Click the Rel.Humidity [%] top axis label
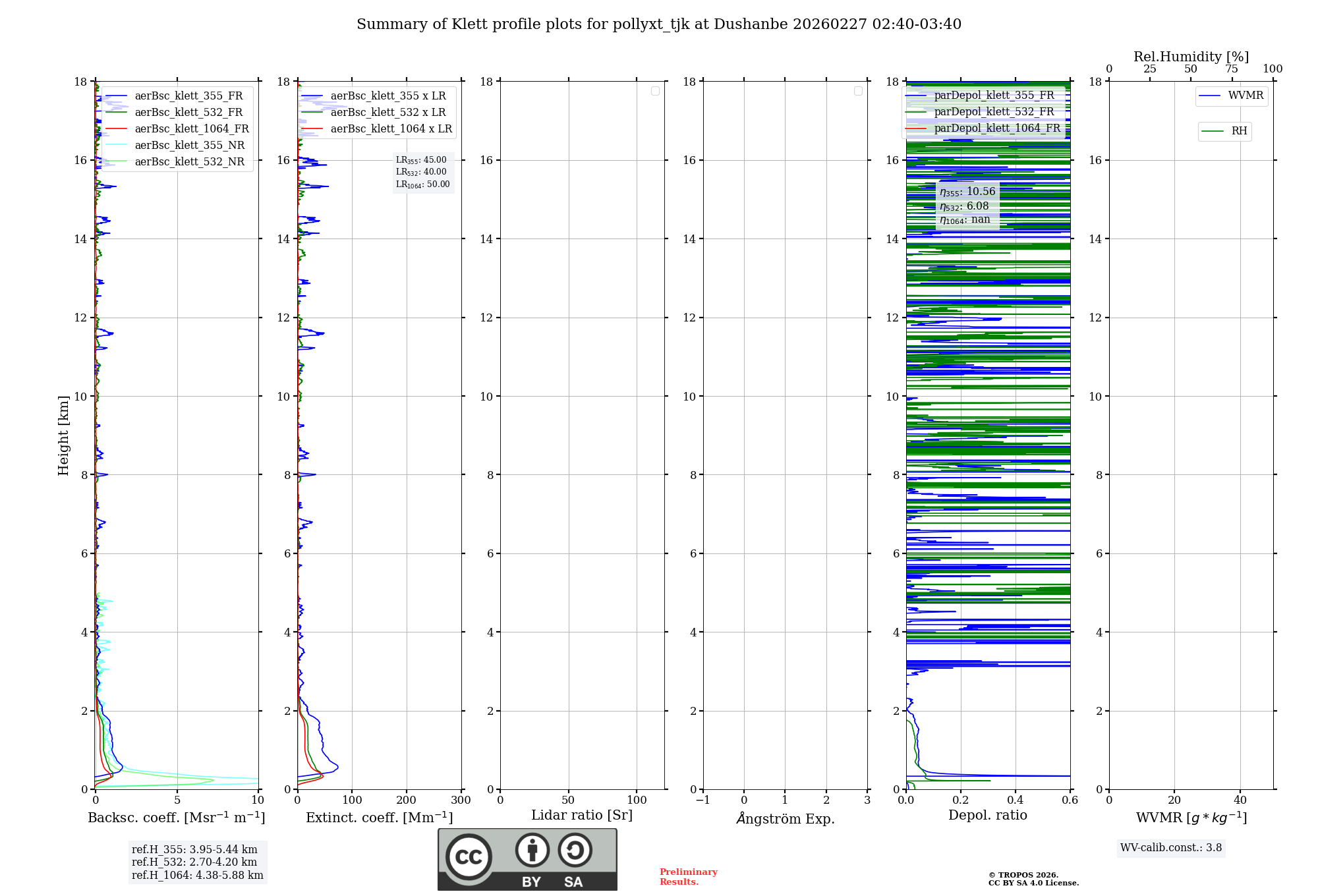Image resolution: width=1318 pixels, height=896 pixels. 1190,57
